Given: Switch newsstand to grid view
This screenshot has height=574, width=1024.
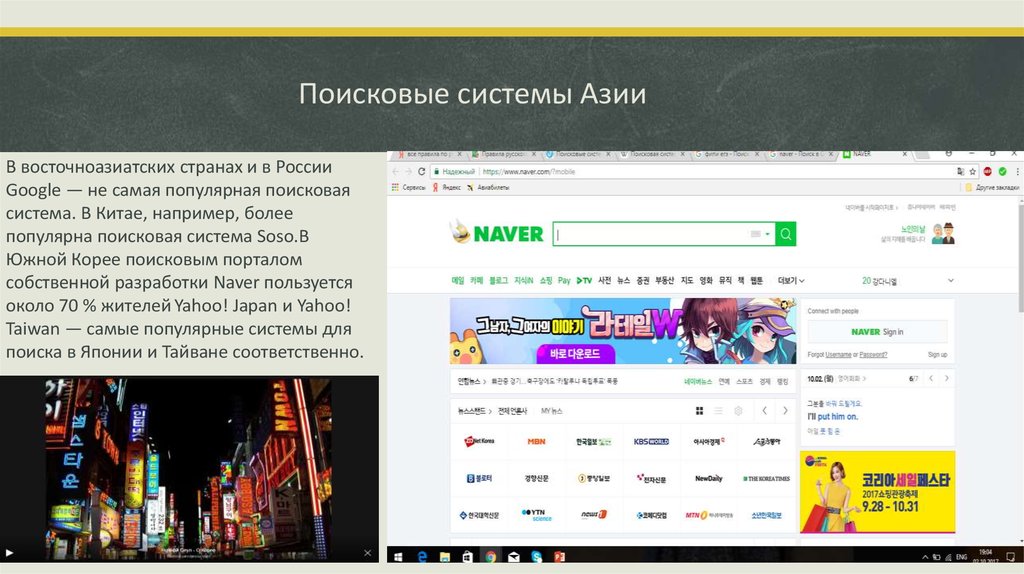Looking at the screenshot, I should point(698,411).
